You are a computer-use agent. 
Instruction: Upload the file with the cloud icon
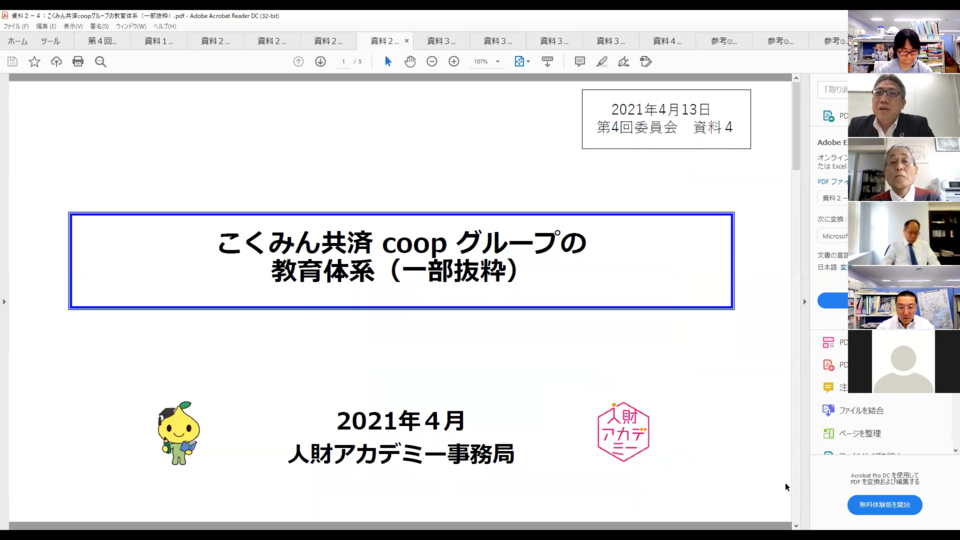click(56, 62)
